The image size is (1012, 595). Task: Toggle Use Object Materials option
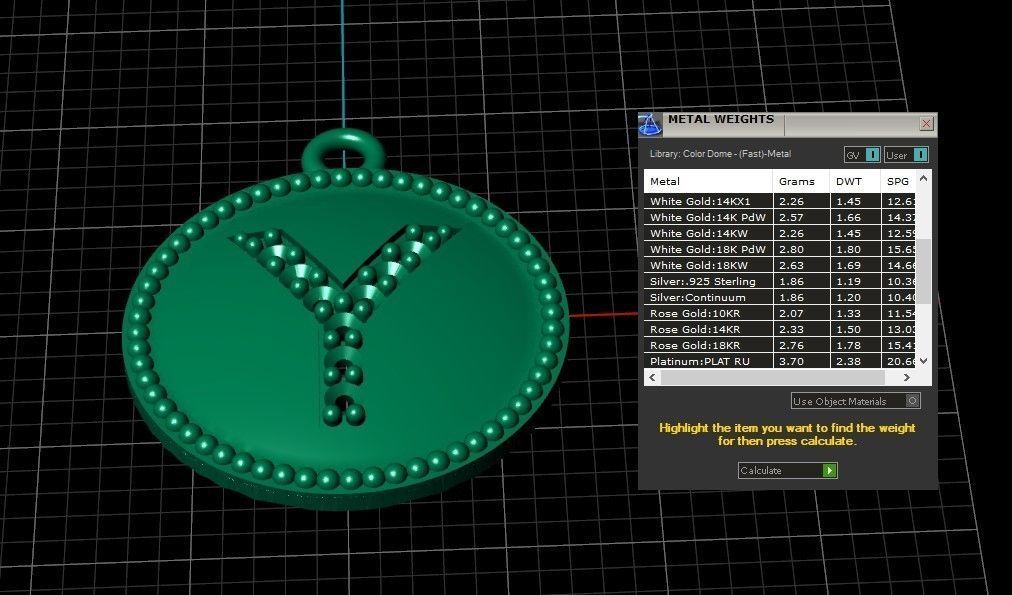click(x=855, y=401)
